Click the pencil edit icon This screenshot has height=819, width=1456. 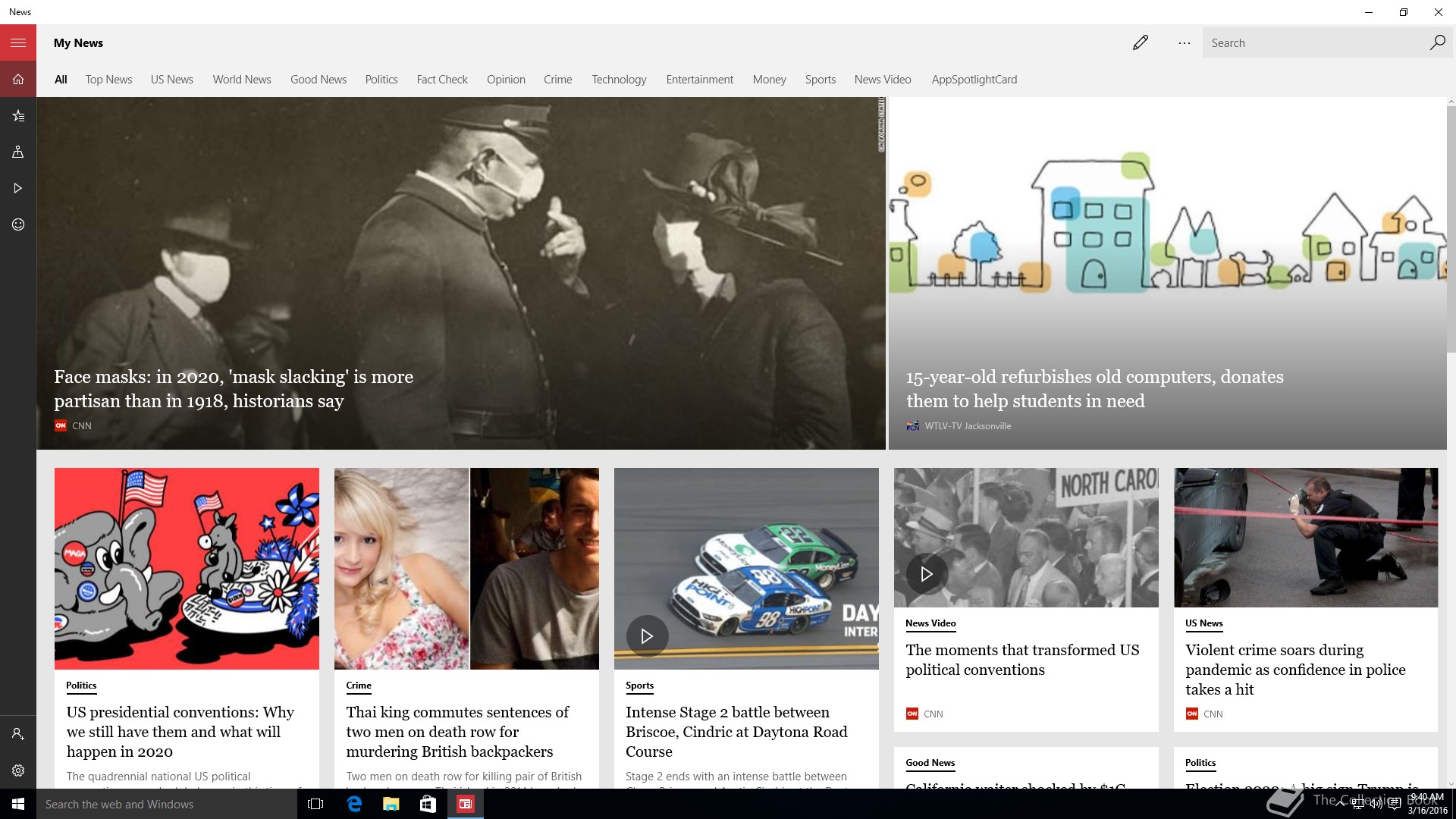click(1141, 43)
